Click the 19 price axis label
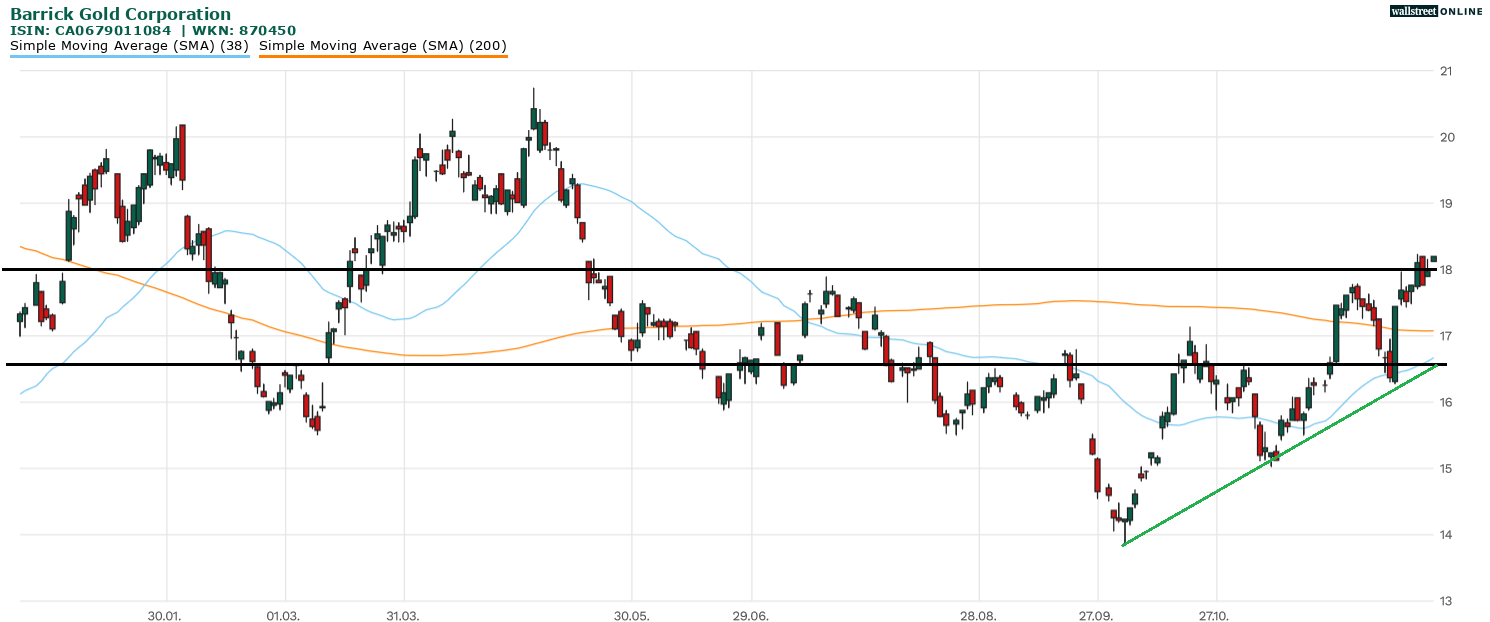The image size is (1490, 622). pyautogui.click(x=1446, y=203)
